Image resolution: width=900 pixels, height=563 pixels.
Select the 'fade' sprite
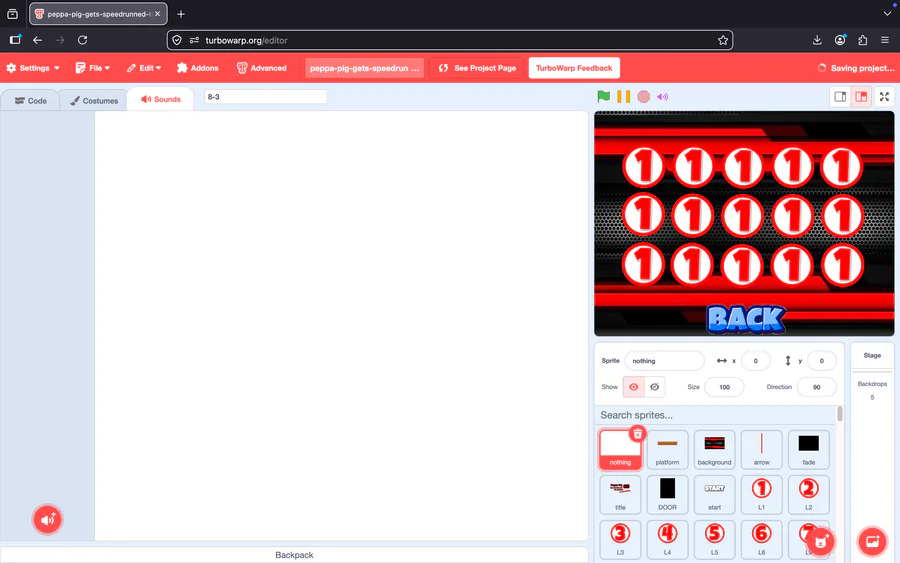coord(809,449)
